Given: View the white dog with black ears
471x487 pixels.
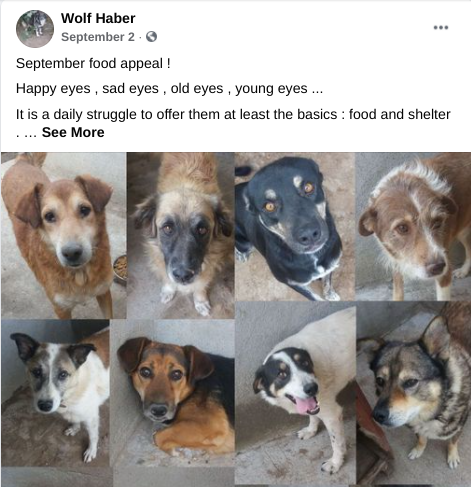Looking at the screenshot, I should [55, 393].
